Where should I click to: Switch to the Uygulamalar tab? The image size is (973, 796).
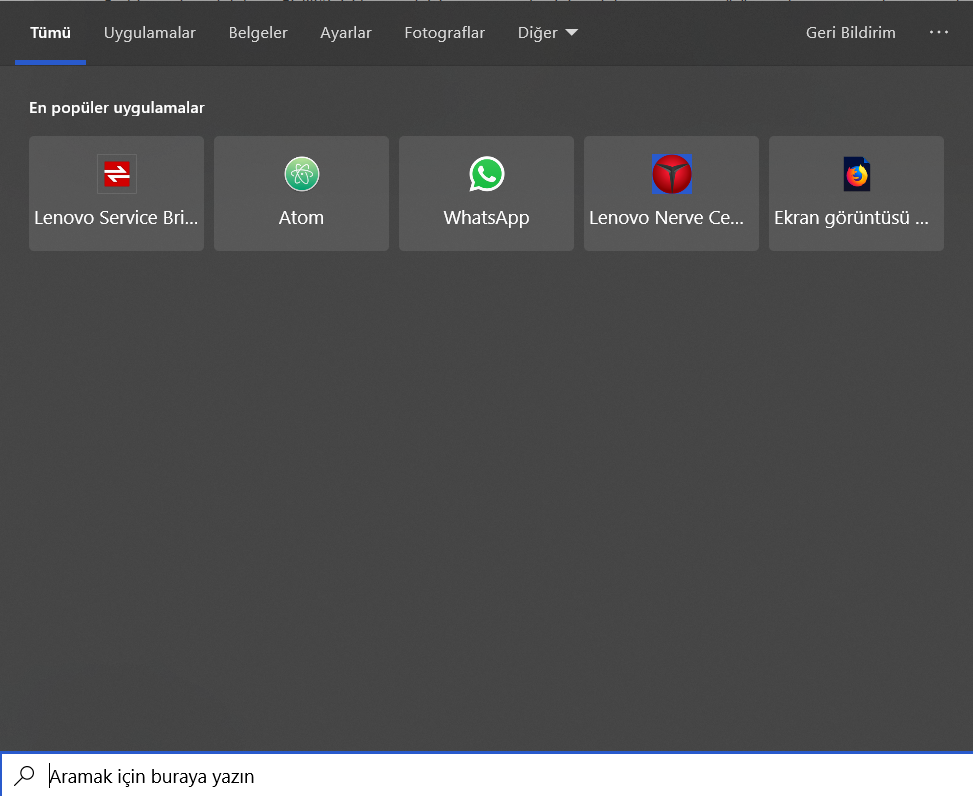[150, 33]
